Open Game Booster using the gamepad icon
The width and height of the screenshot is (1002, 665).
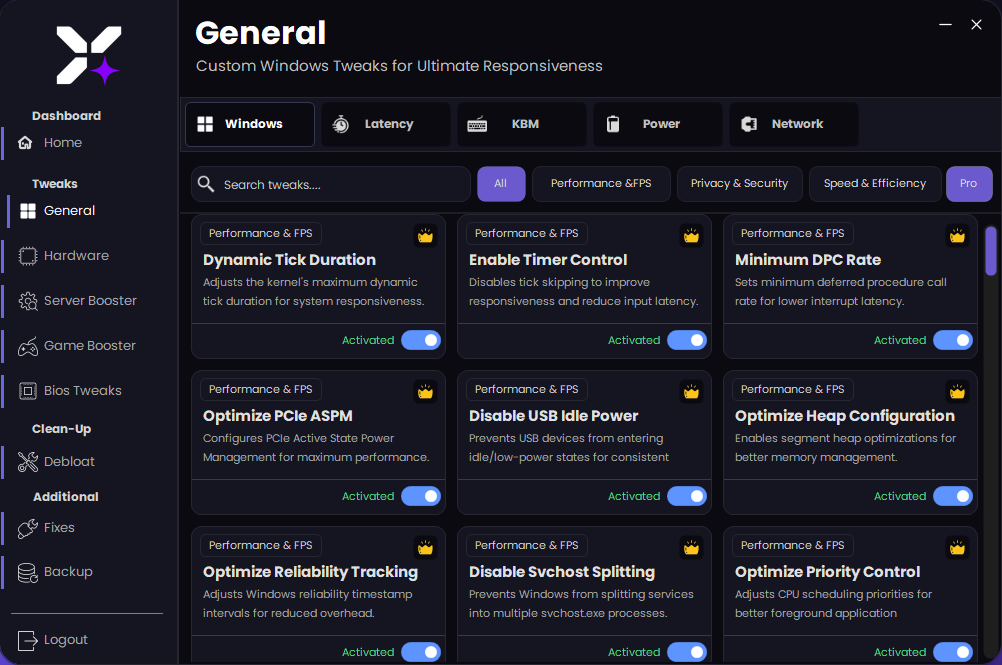pos(27,345)
